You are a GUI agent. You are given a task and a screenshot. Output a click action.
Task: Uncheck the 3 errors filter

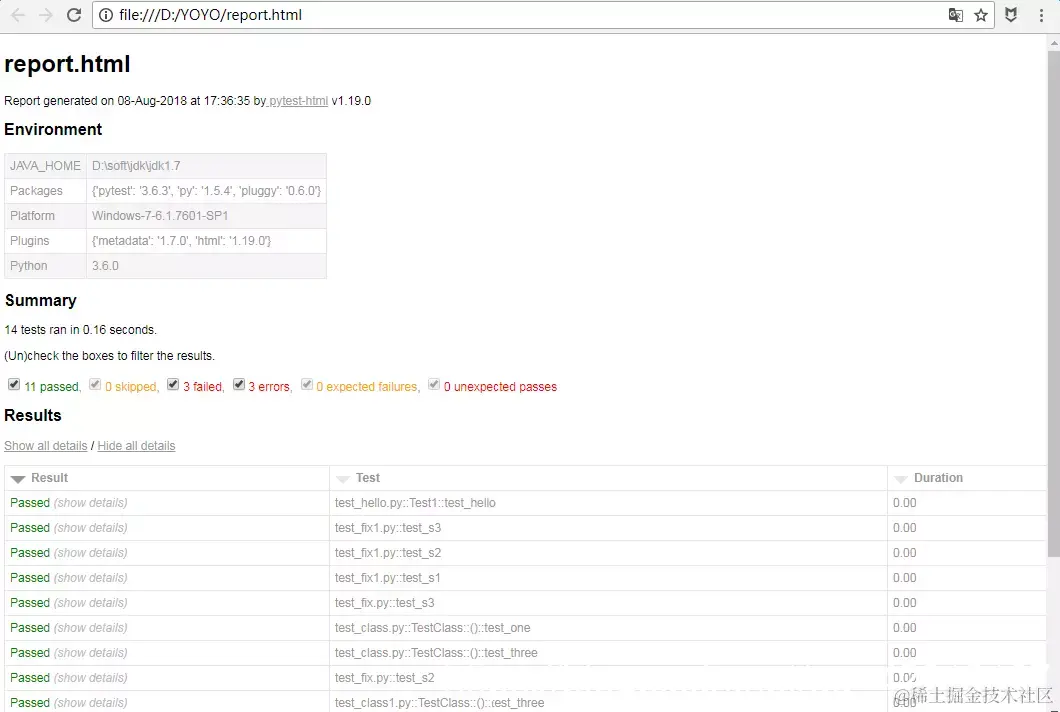239,385
